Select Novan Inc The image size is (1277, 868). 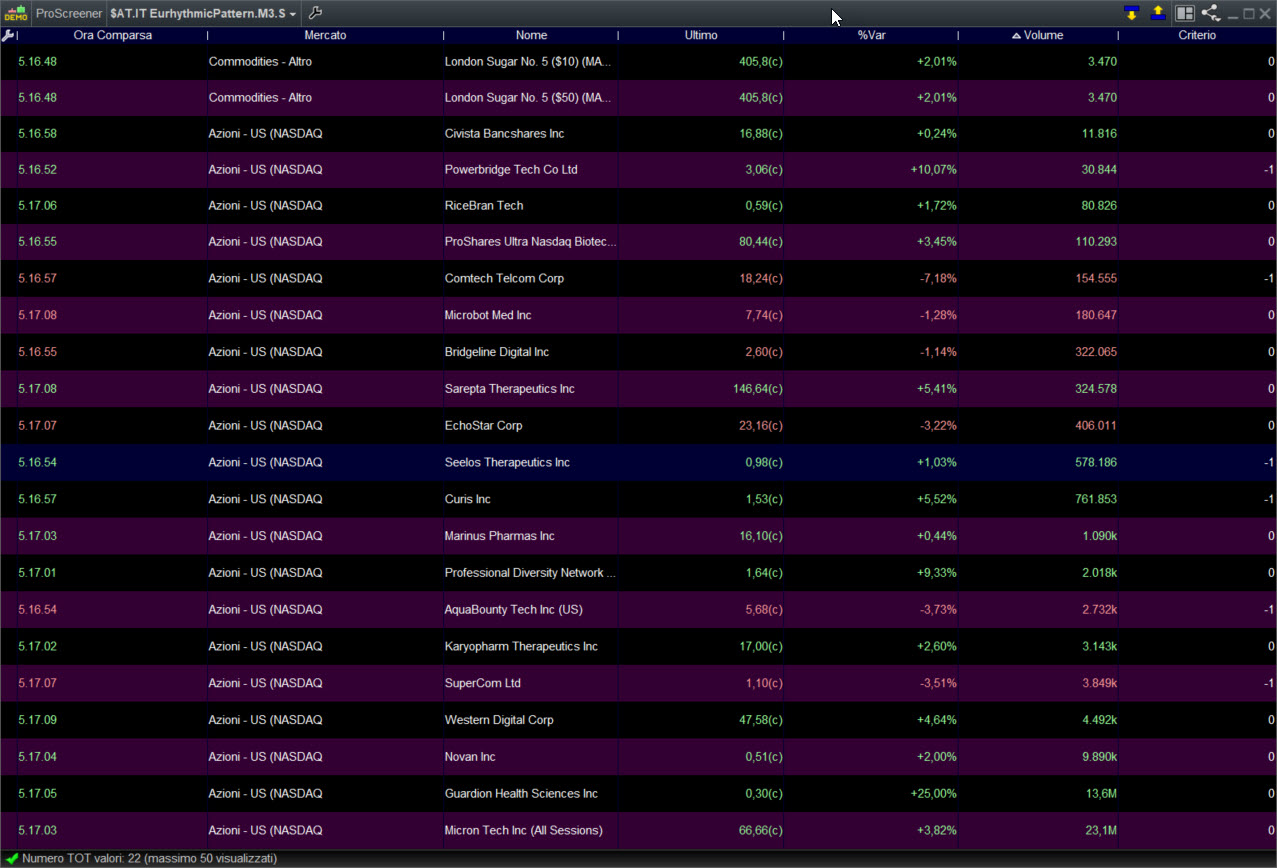click(470, 758)
